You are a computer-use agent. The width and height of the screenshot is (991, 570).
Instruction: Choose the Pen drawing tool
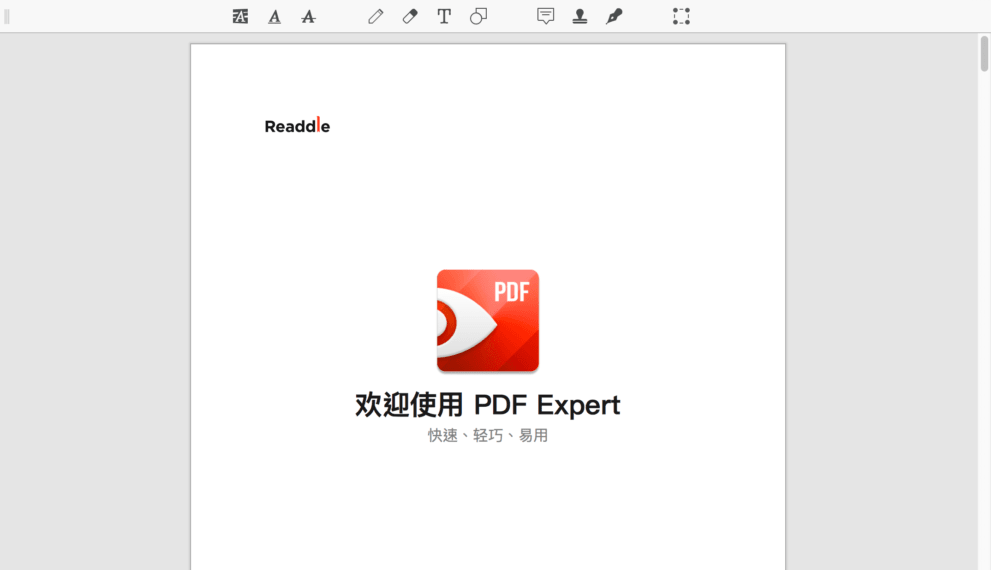(376, 16)
